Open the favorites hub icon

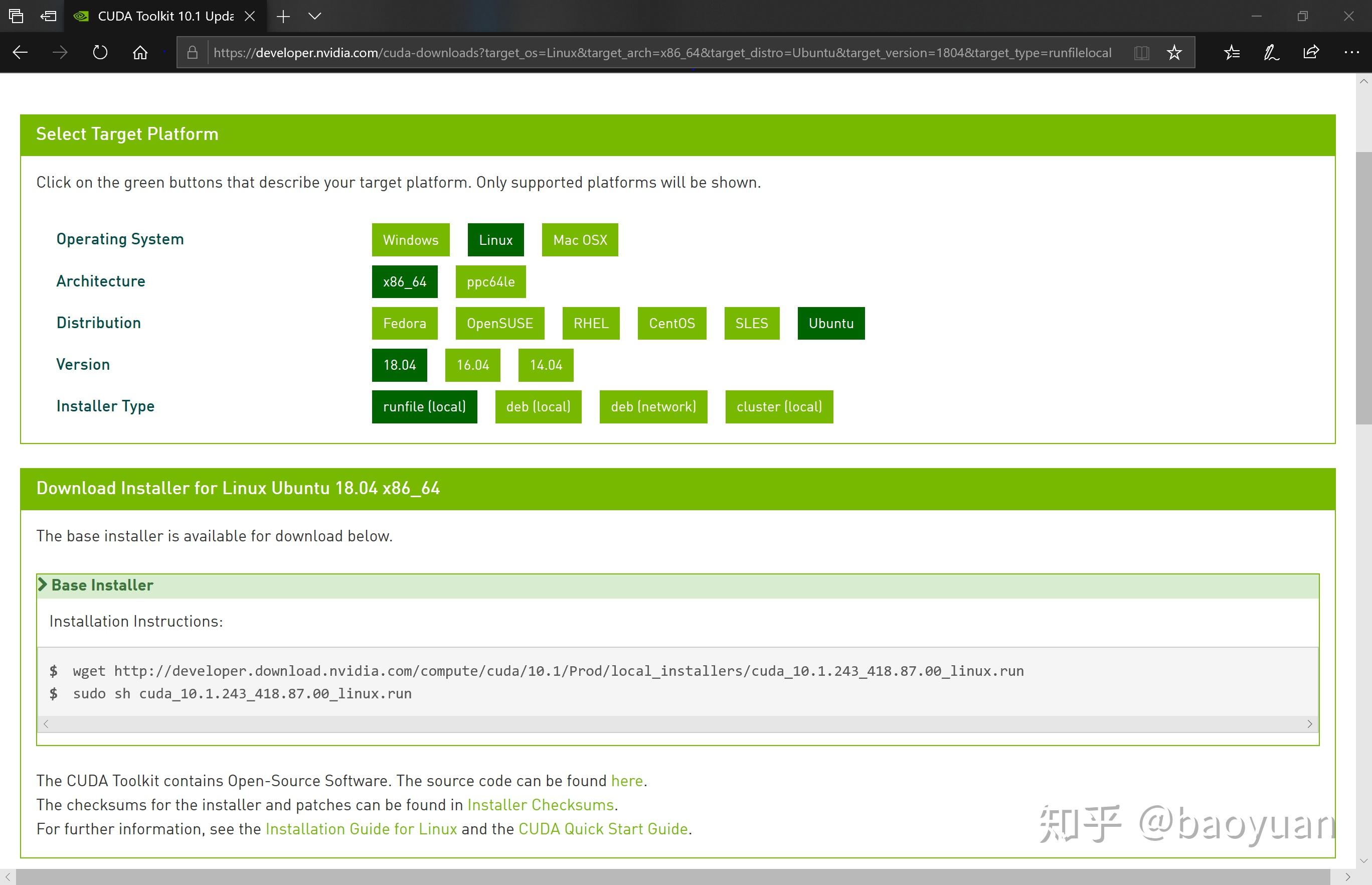pyautogui.click(x=1231, y=53)
